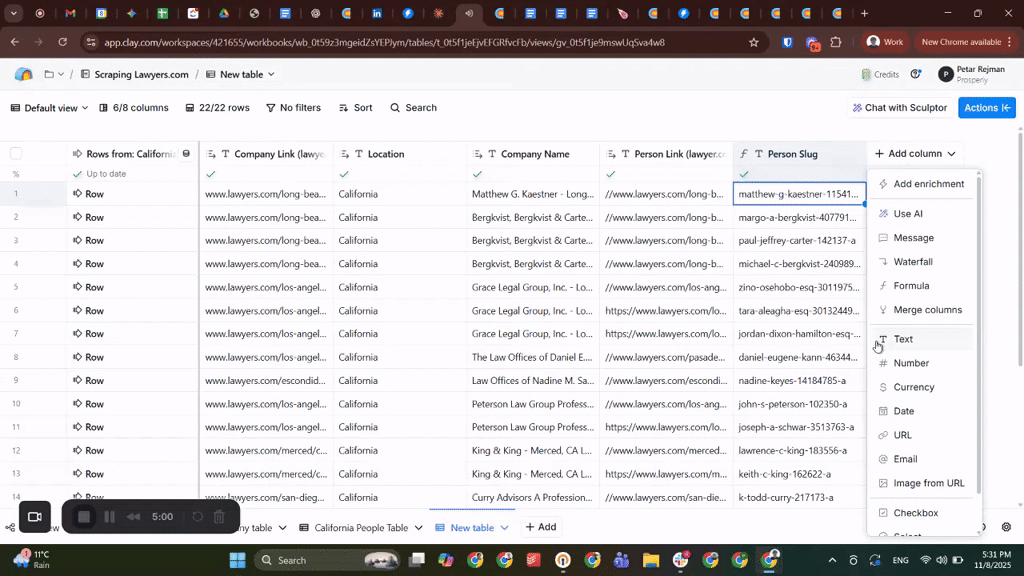The image size is (1024, 576).
Task: Click the Sort toolbar option
Action: coord(355,108)
